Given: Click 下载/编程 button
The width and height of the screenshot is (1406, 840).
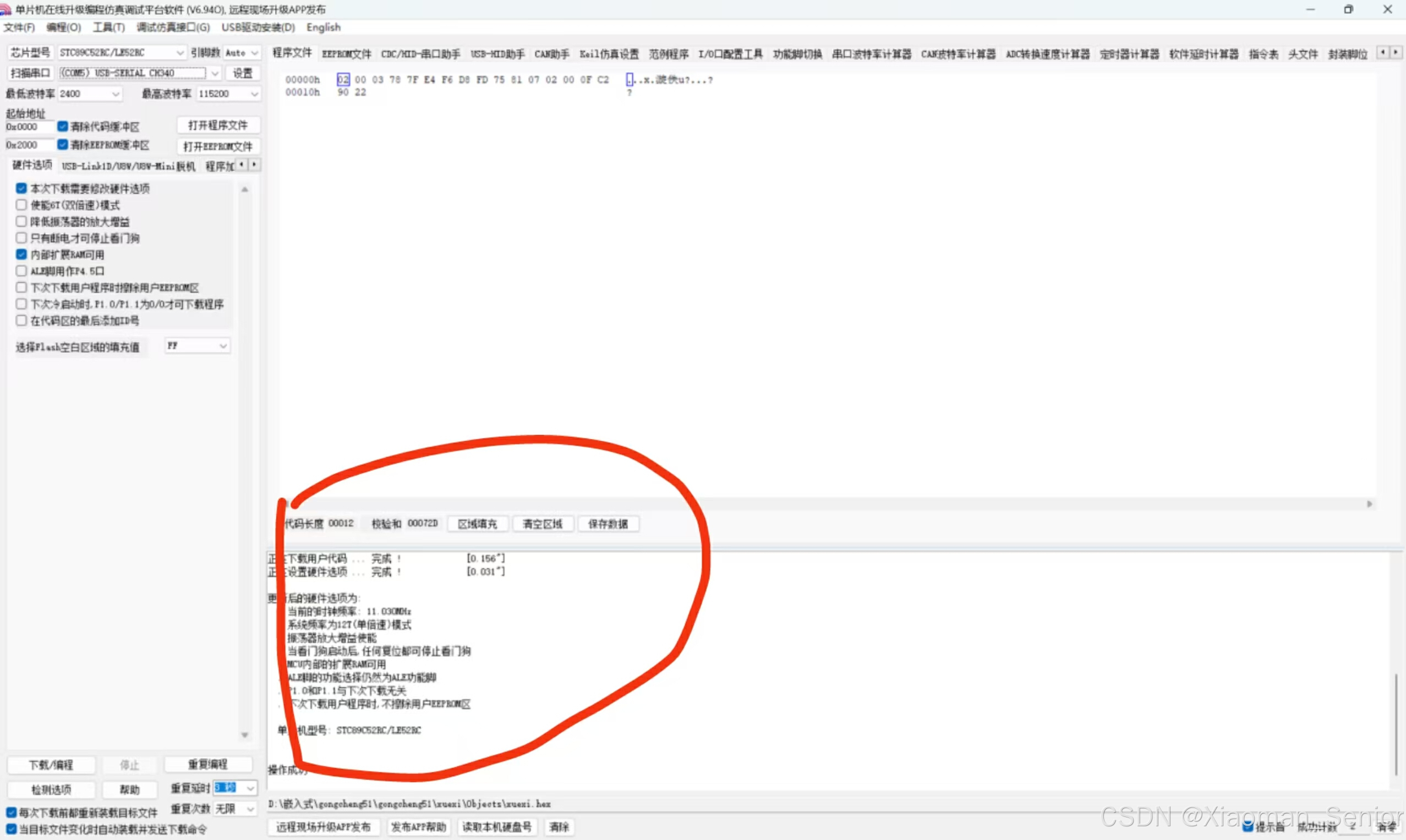Looking at the screenshot, I should [x=51, y=765].
